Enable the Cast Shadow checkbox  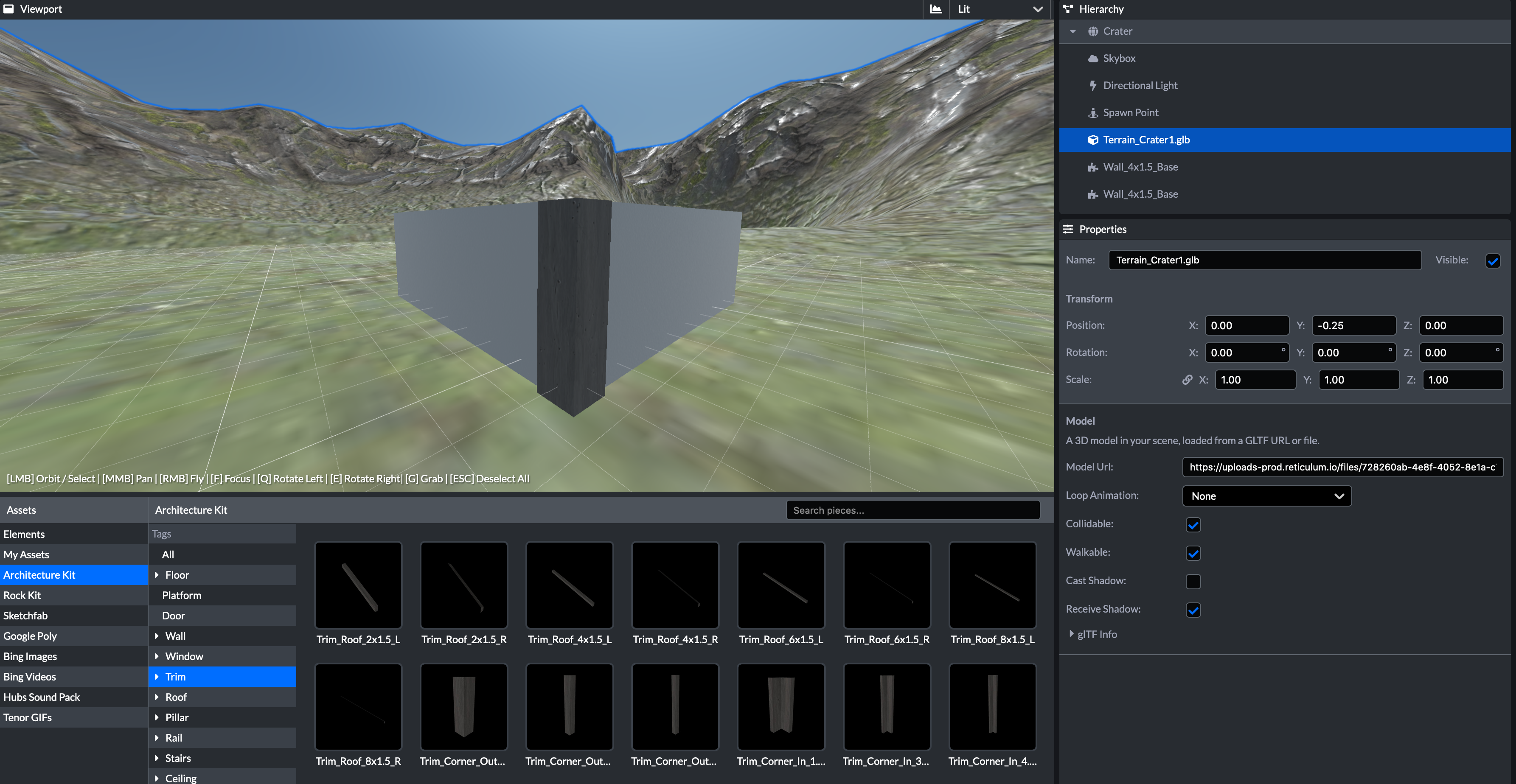coord(1193,581)
